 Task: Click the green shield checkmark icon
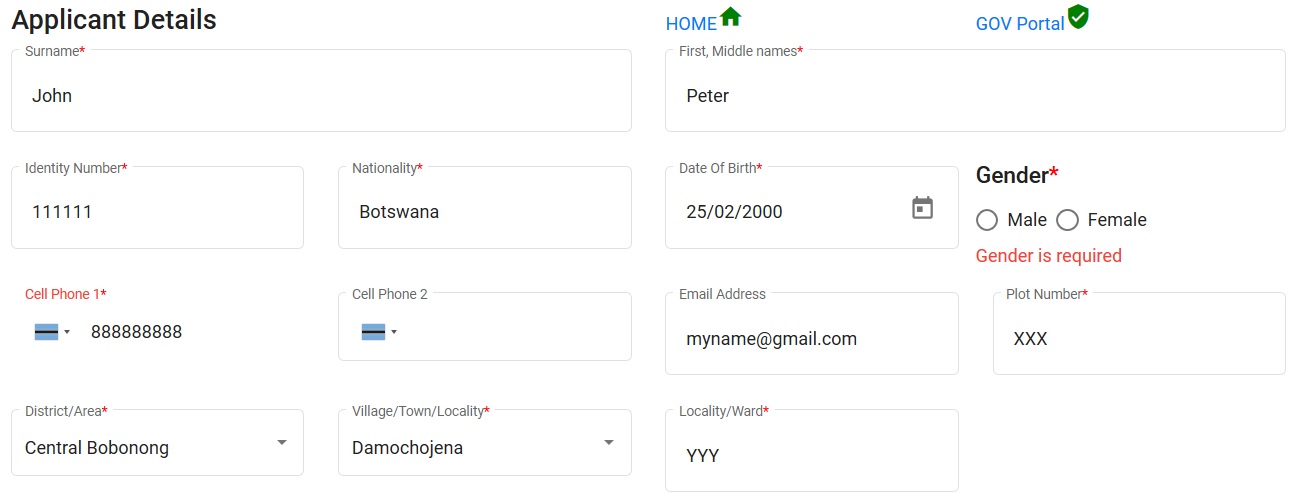(1078, 17)
